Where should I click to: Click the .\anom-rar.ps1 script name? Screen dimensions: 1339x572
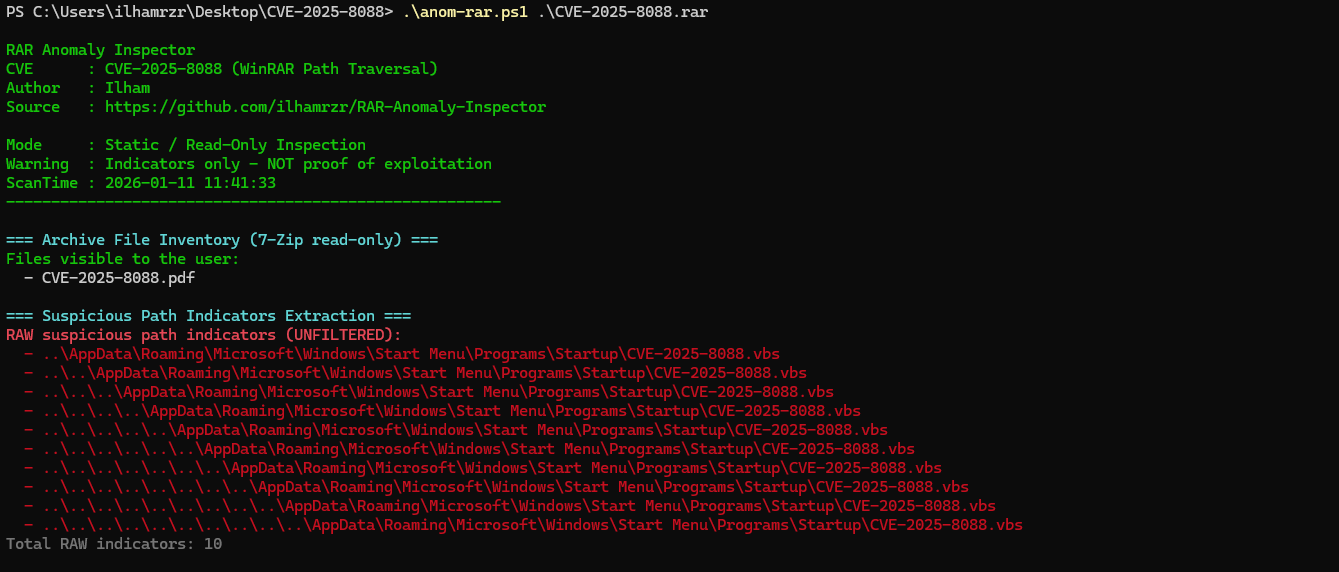click(465, 12)
